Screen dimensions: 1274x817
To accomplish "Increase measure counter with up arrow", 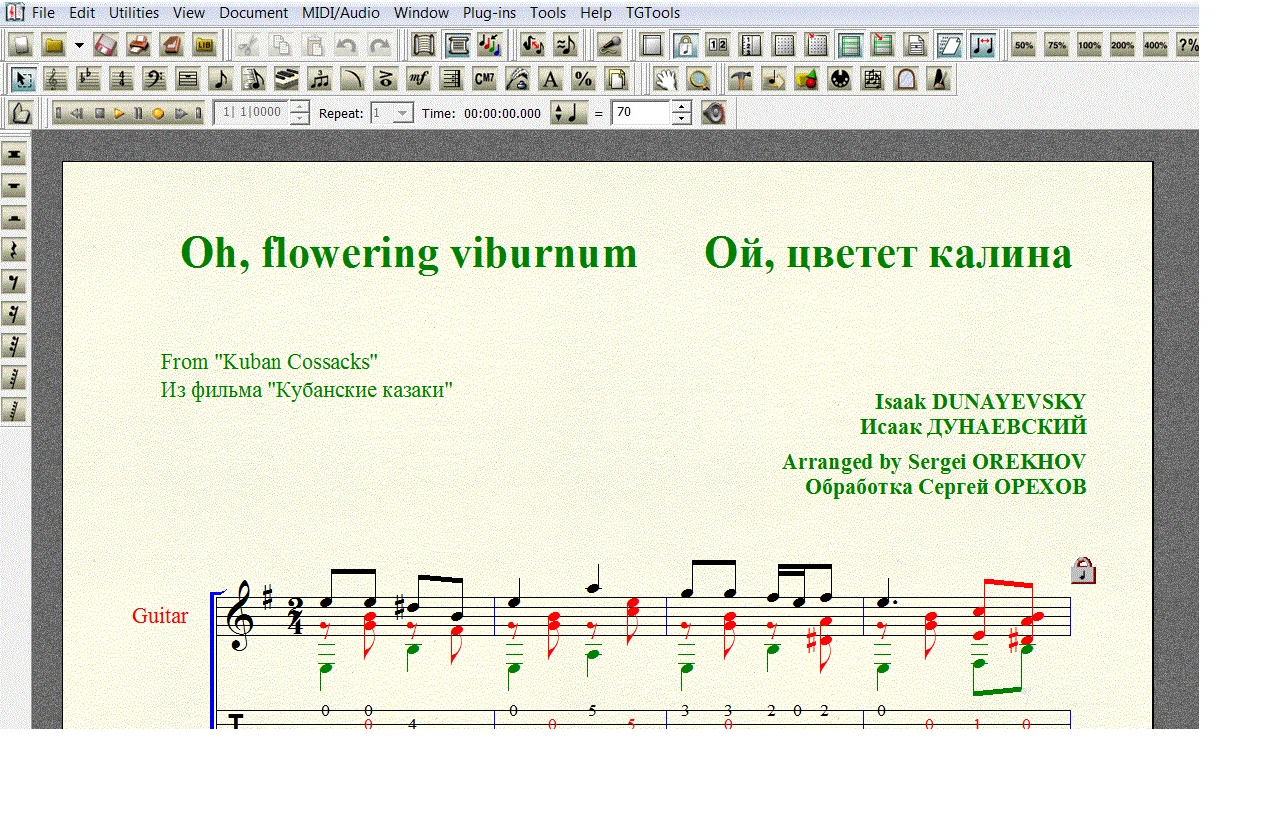I will tap(299, 107).
